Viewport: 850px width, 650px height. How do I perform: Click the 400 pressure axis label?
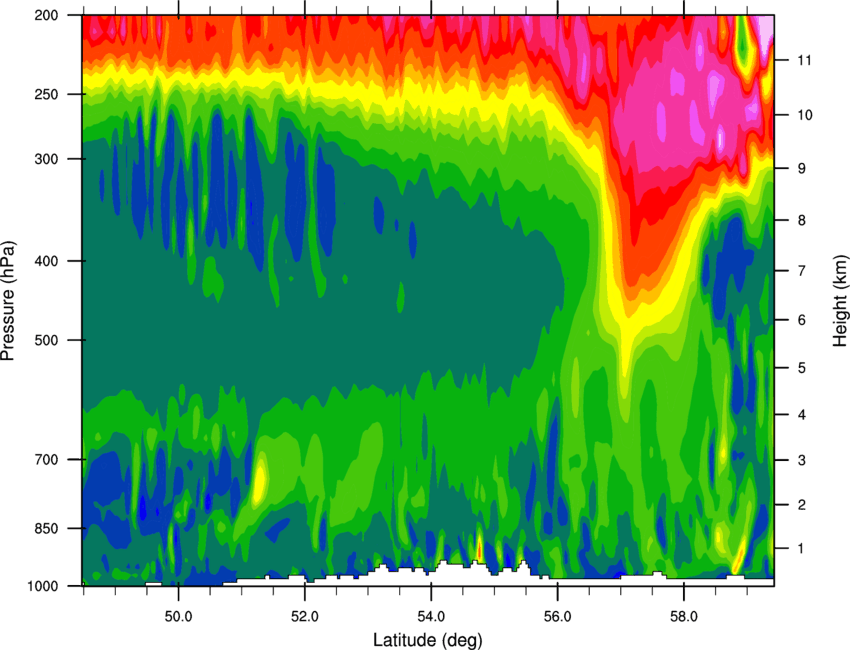[x=46, y=261]
